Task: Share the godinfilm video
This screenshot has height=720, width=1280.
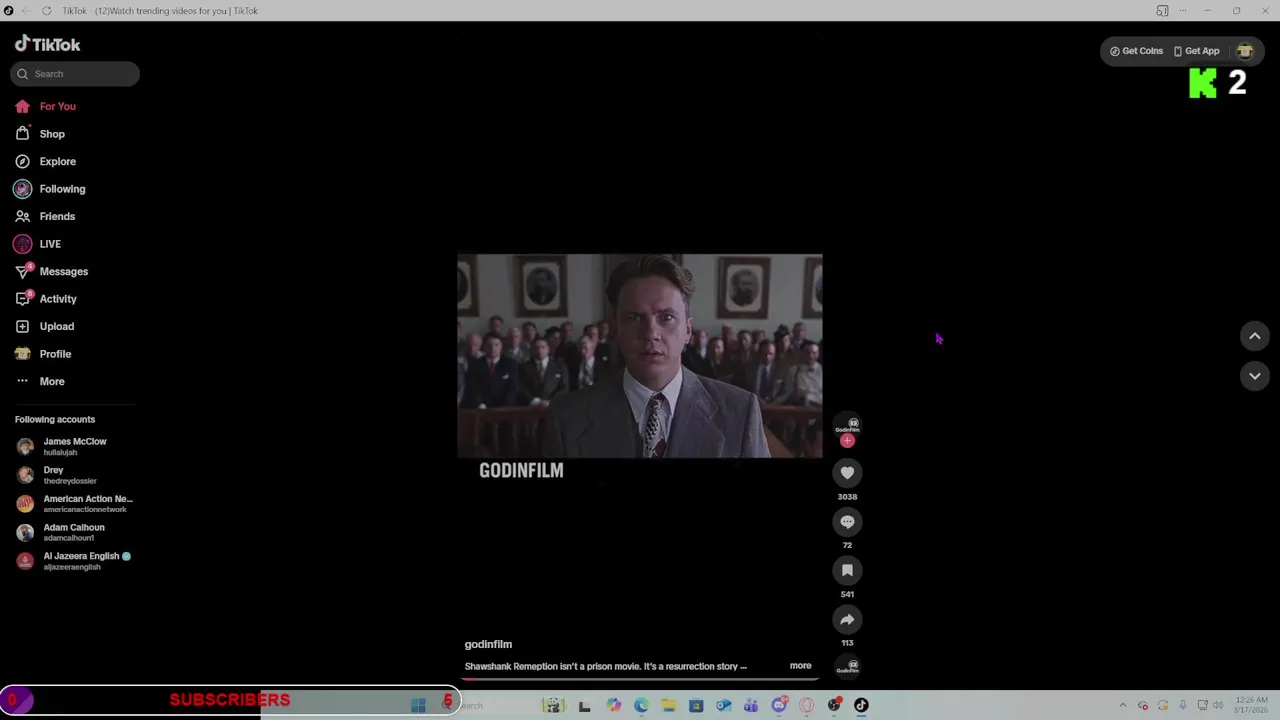Action: (x=847, y=619)
